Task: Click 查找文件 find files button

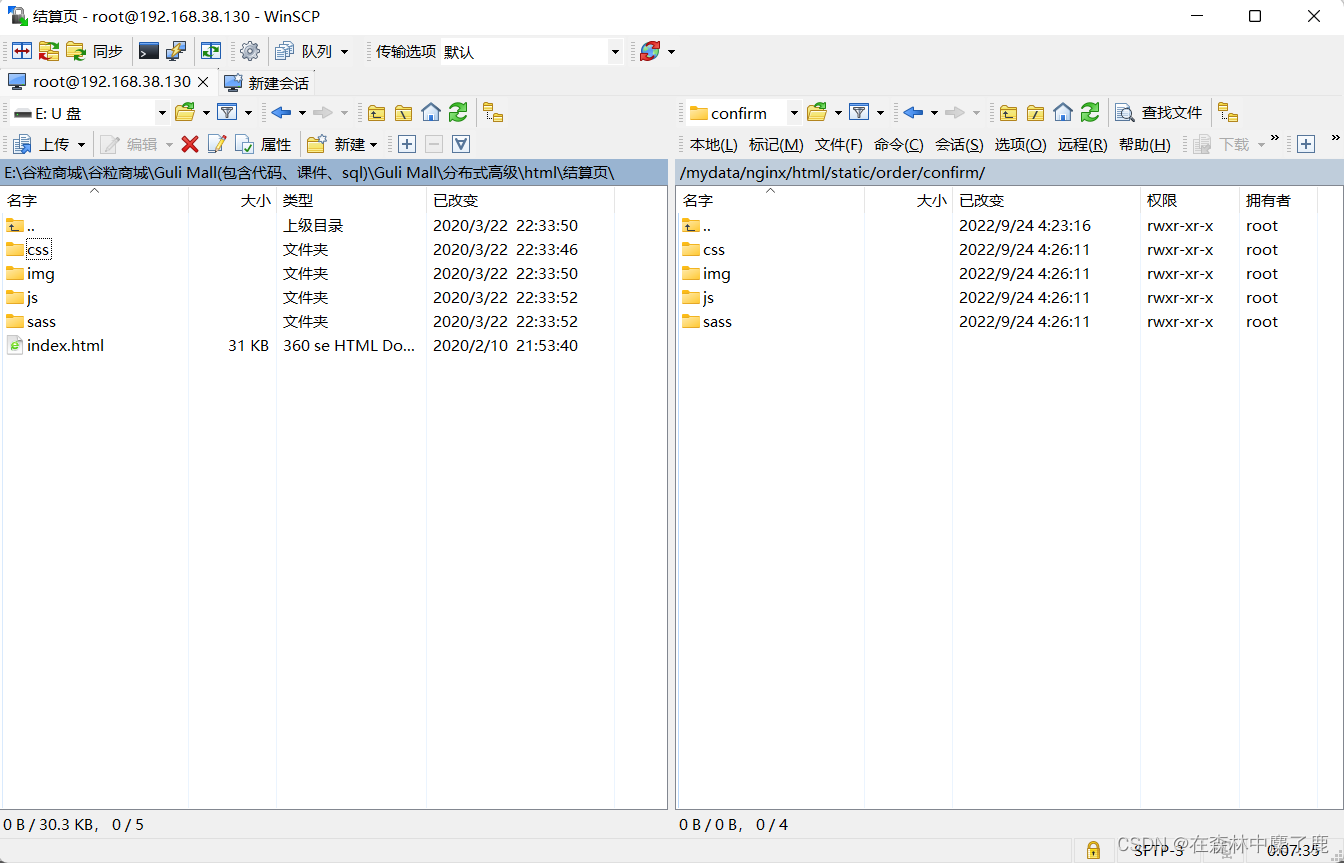Action: pyautogui.click(x=1159, y=113)
